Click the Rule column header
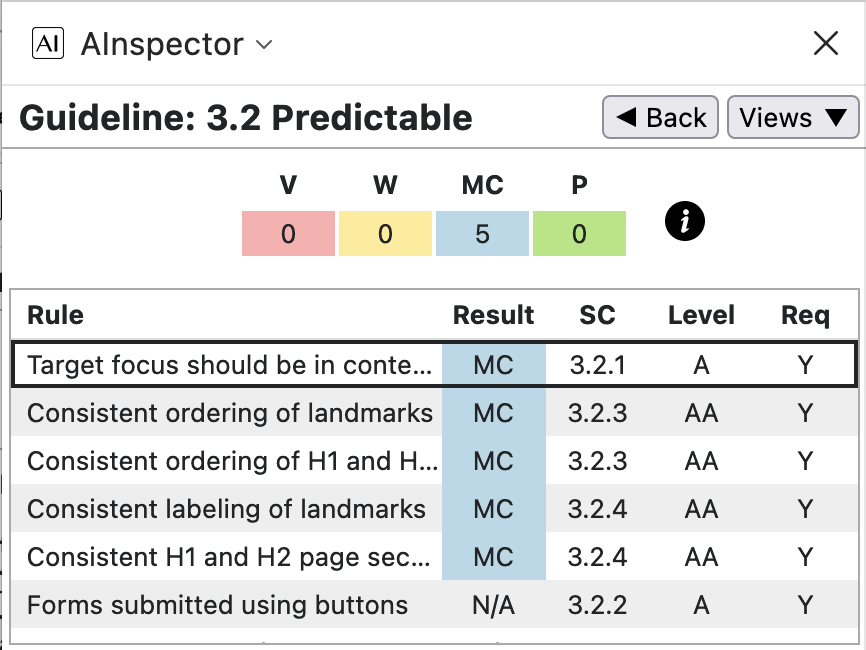The height and width of the screenshot is (650, 866). point(55,316)
